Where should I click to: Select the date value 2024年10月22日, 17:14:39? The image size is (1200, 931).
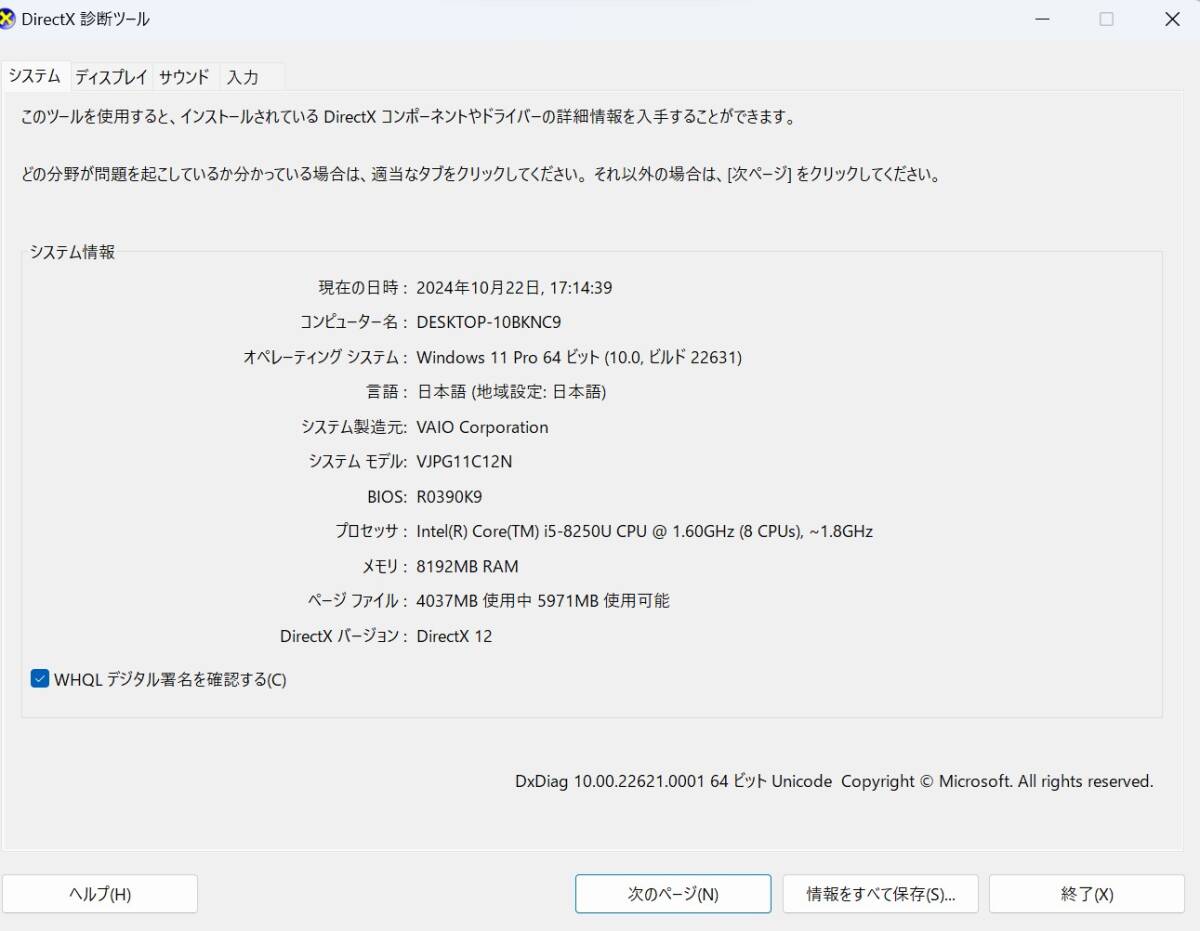(514, 288)
